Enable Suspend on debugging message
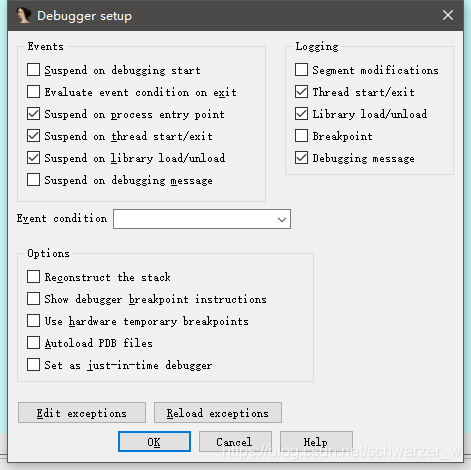This screenshot has height=470, width=471. point(33,180)
